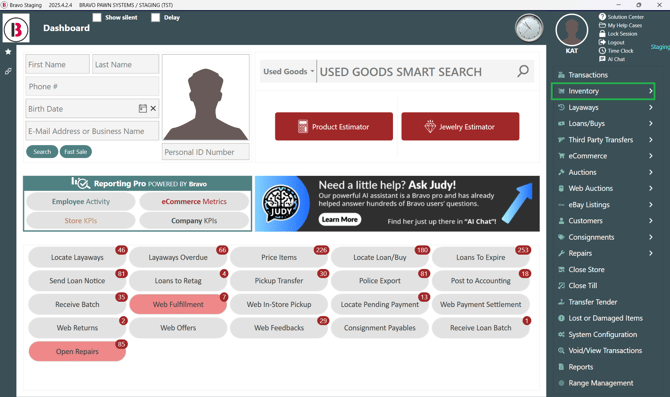Image resolution: width=670 pixels, height=397 pixels.
Task: Select eCommerce Metrics report
Action: click(x=194, y=201)
